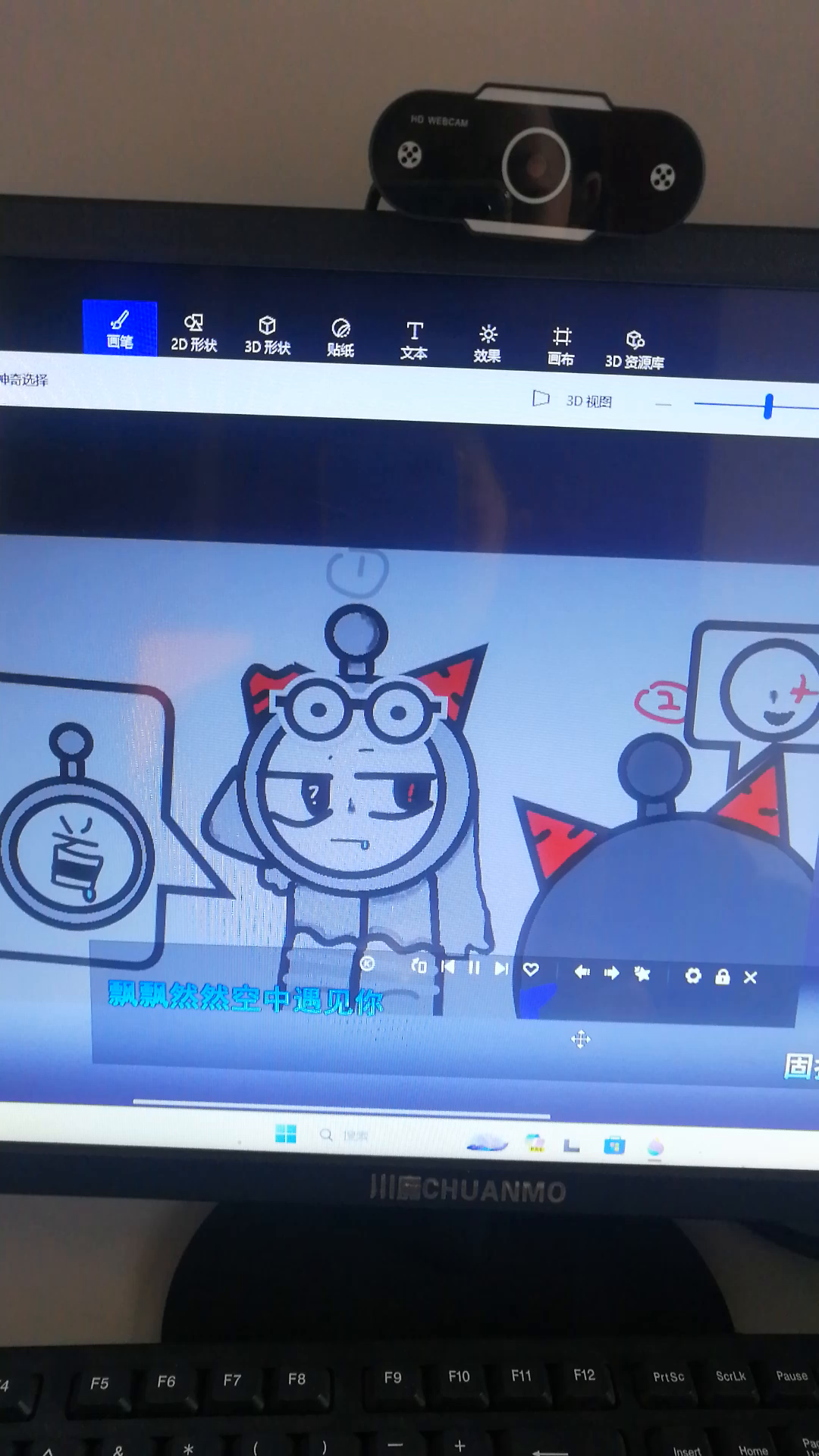Click the zoom slider handle
Image resolution: width=819 pixels, height=1456 pixels.
[x=768, y=406]
